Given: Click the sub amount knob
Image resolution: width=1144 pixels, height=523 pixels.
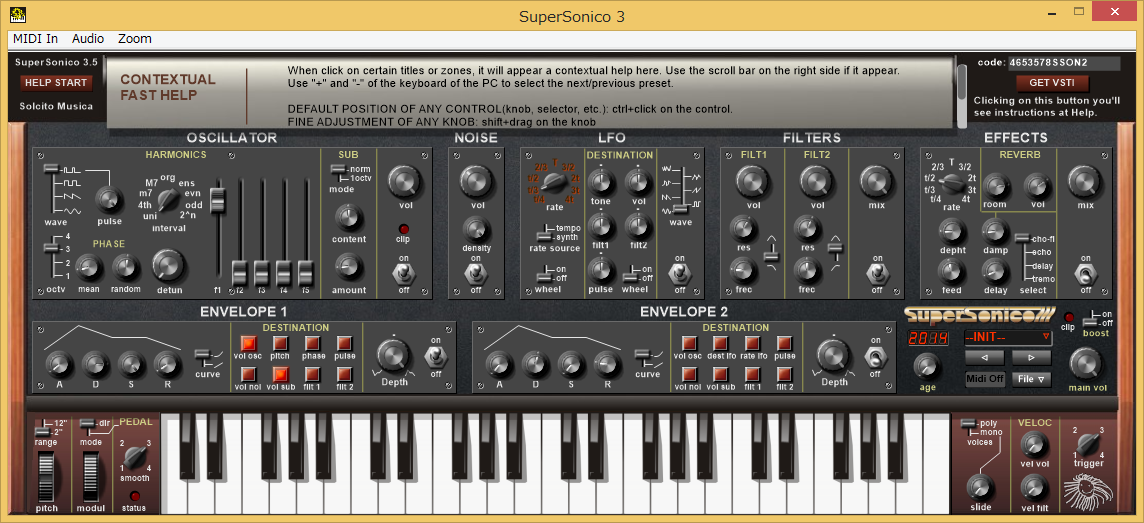Looking at the screenshot, I should pyautogui.click(x=349, y=268).
